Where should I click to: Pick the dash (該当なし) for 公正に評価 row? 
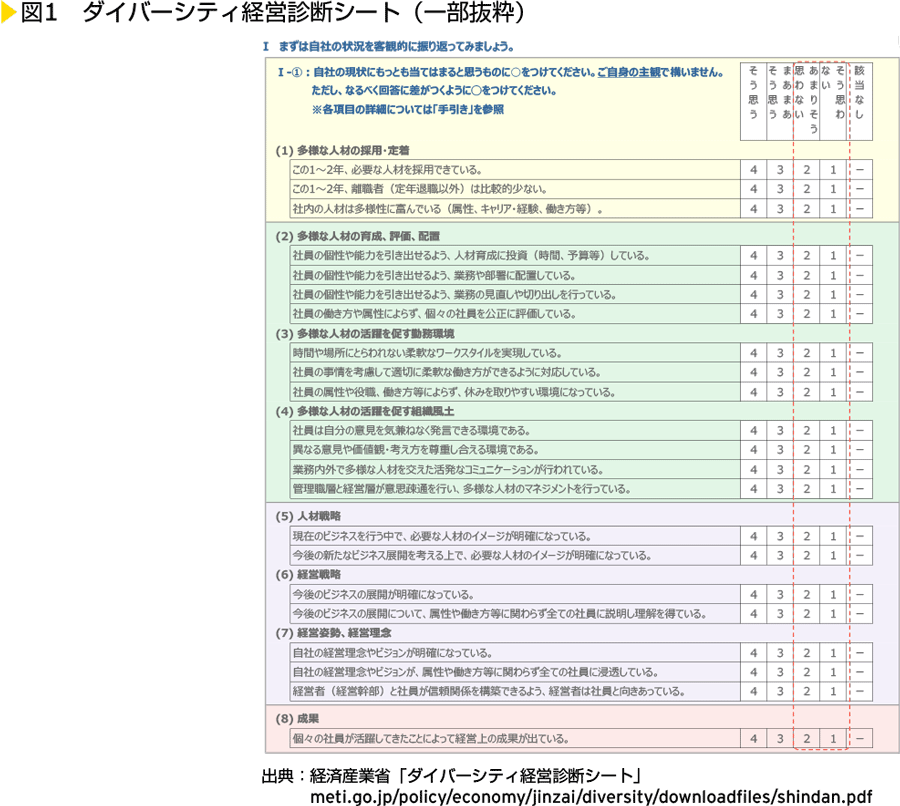[859, 314]
